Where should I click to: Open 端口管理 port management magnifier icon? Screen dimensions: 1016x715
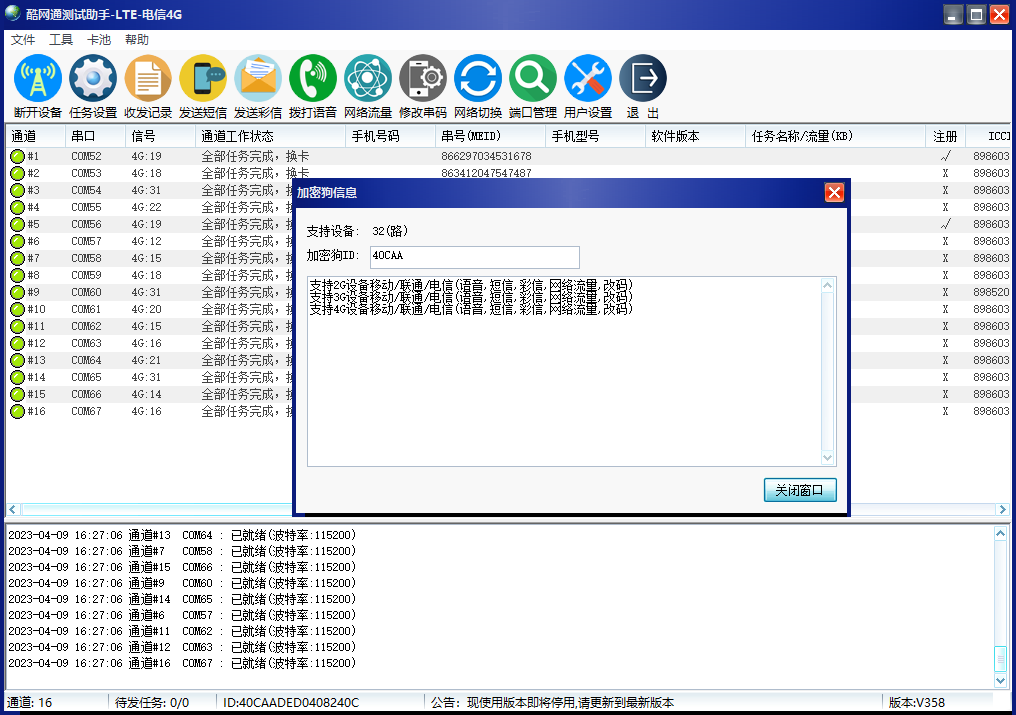tap(533, 78)
